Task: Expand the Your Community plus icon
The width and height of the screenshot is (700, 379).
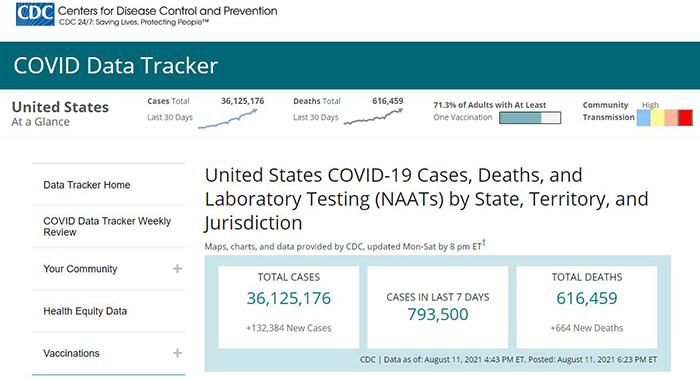Action: (177, 269)
